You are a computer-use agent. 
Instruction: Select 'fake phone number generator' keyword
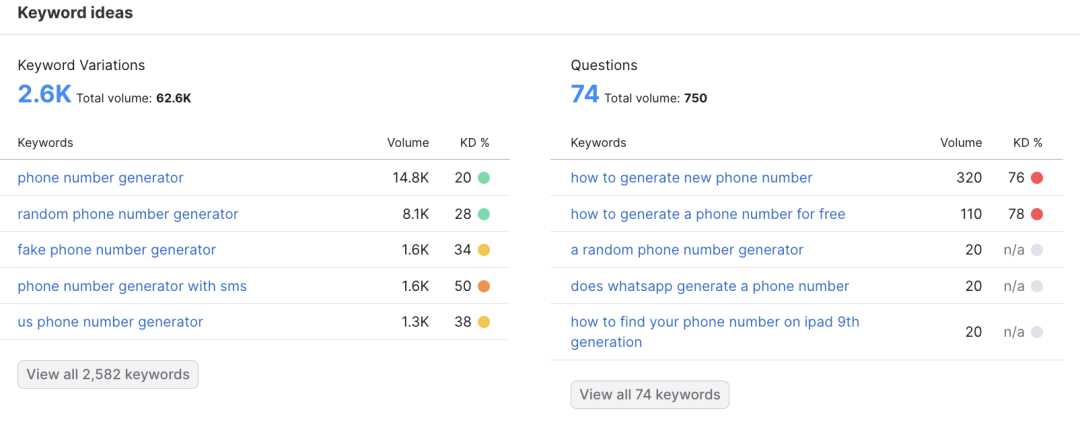tap(116, 250)
